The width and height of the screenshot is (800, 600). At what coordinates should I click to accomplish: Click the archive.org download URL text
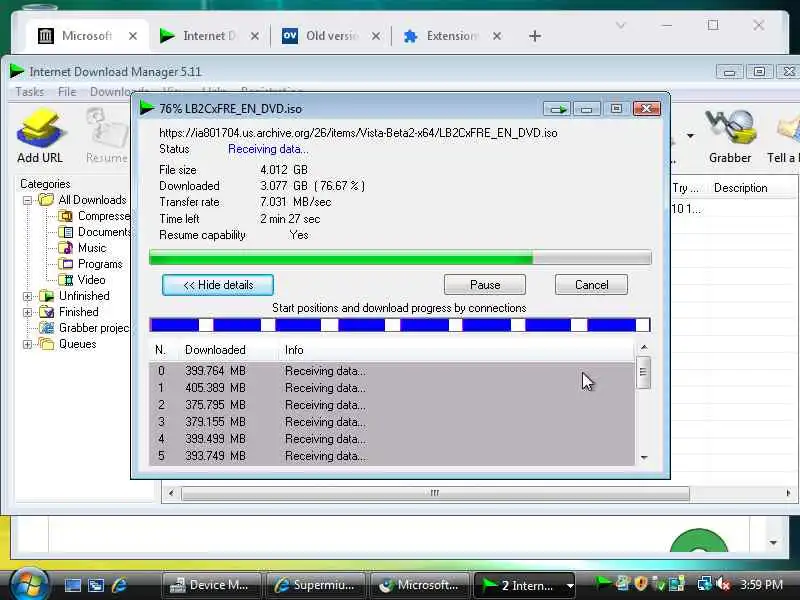358,133
